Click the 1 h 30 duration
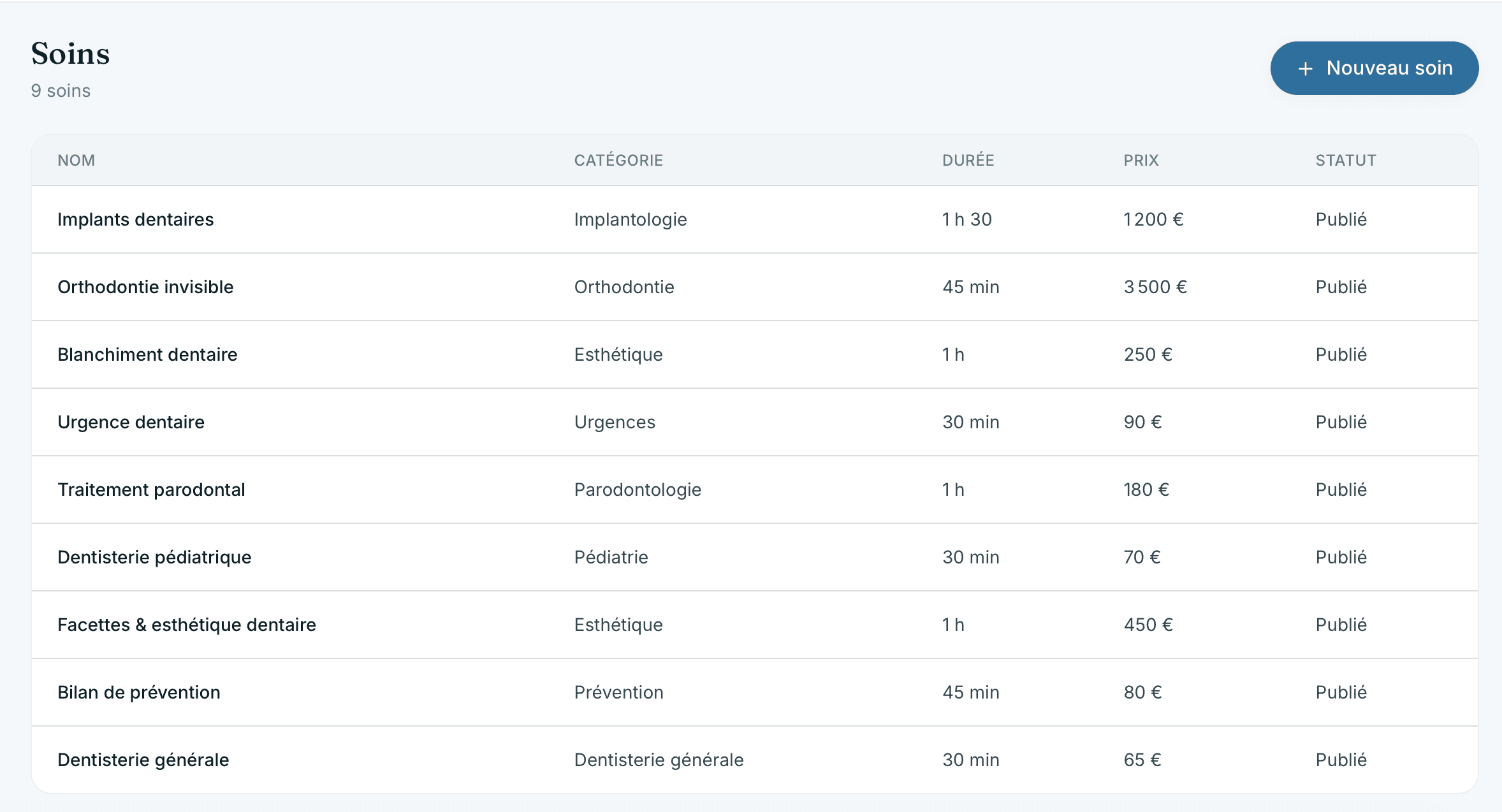 (967, 219)
